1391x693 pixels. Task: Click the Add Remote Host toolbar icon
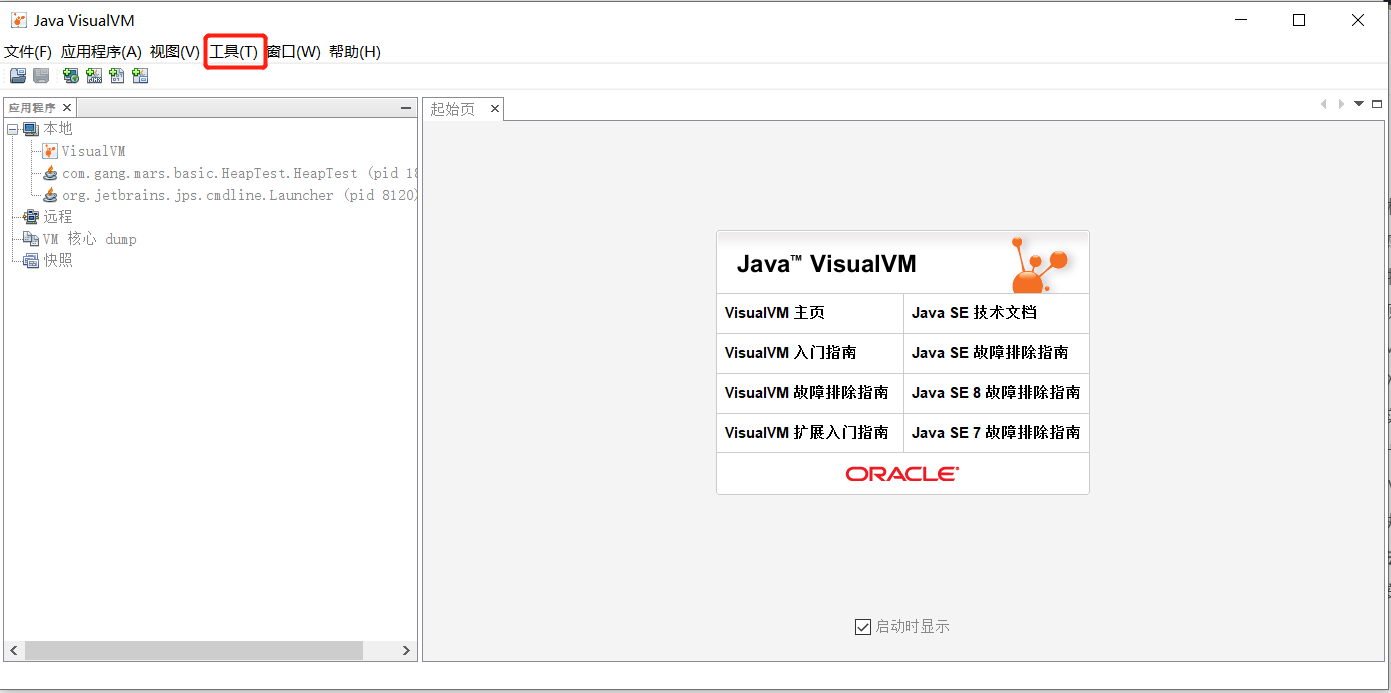coord(70,76)
